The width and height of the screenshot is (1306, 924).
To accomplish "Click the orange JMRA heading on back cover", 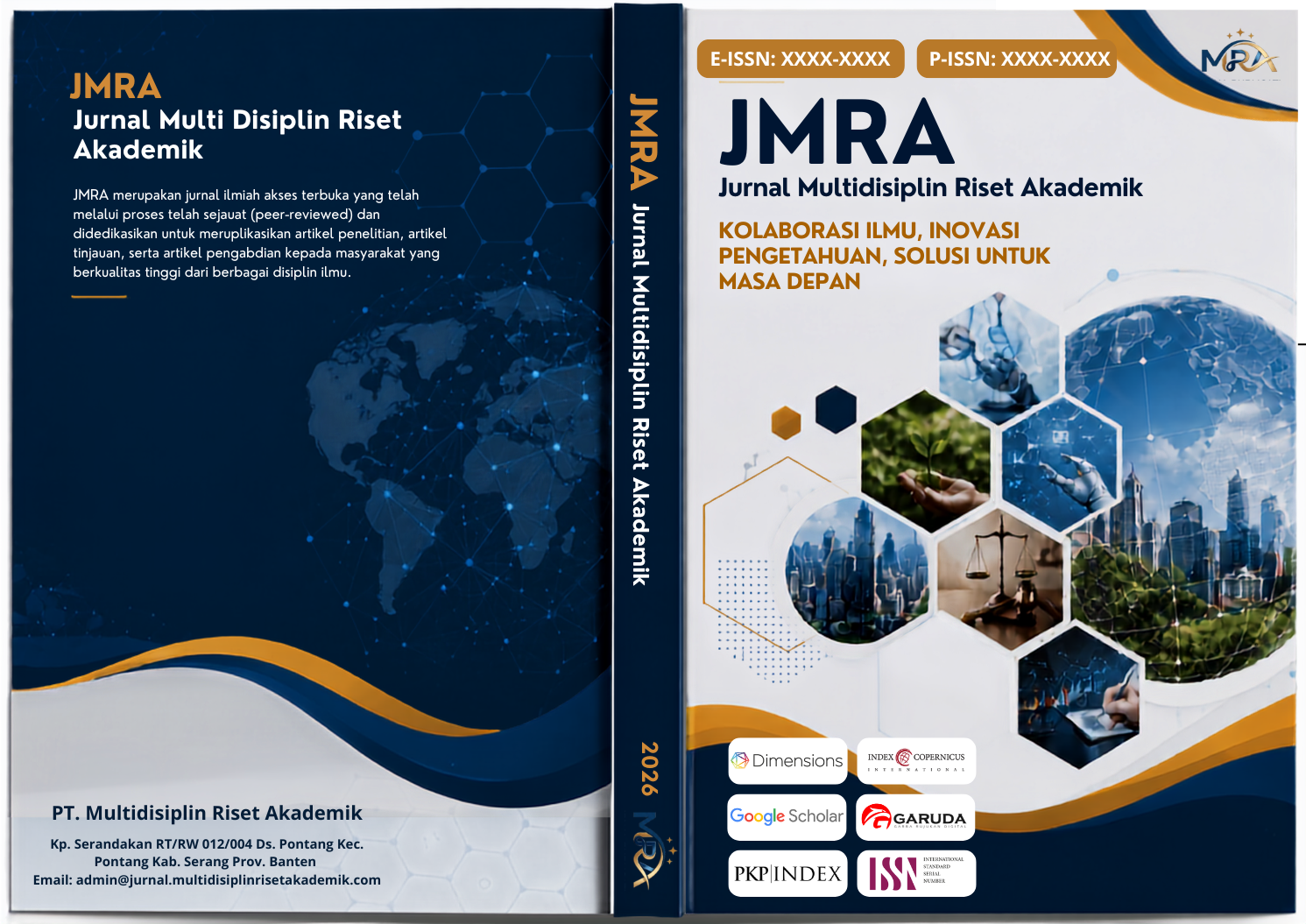I will 116,87.
